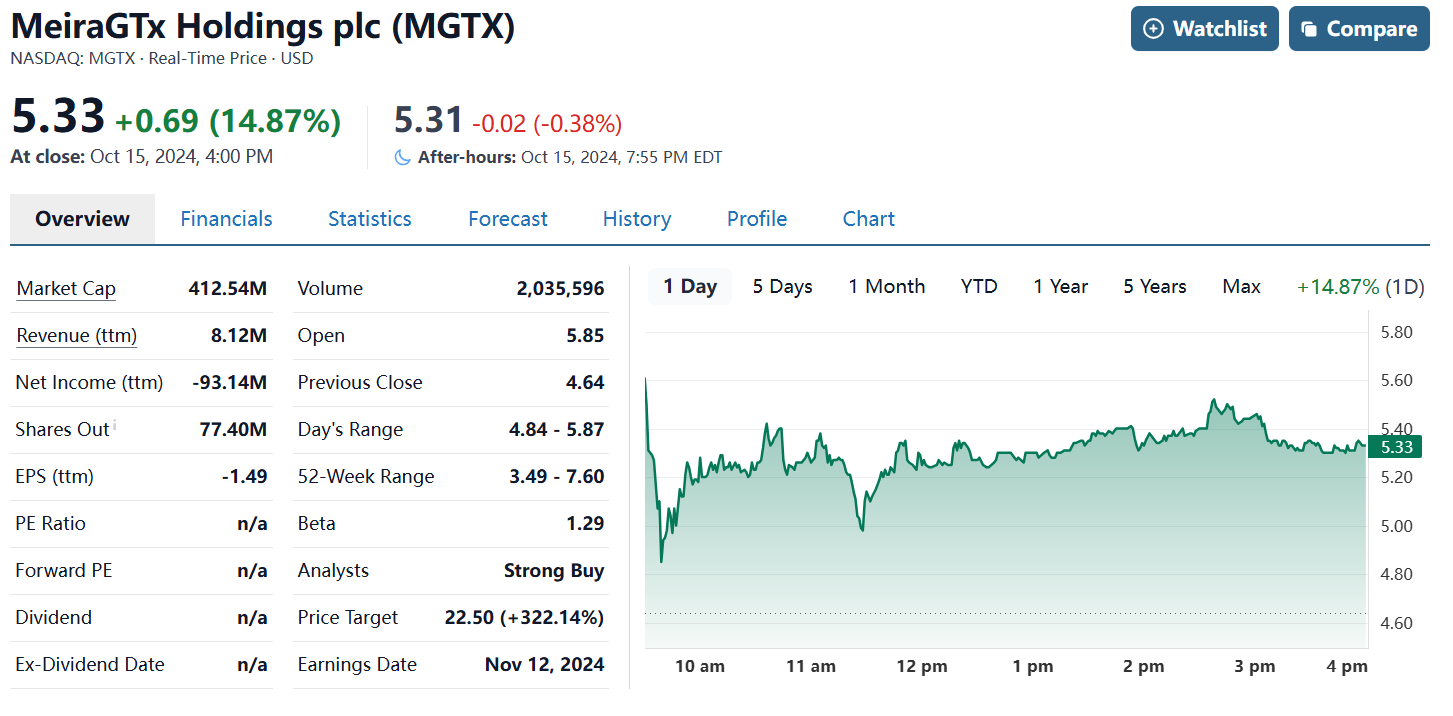View the Profile tab
This screenshot has height=716, width=1453.
[756, 219]
